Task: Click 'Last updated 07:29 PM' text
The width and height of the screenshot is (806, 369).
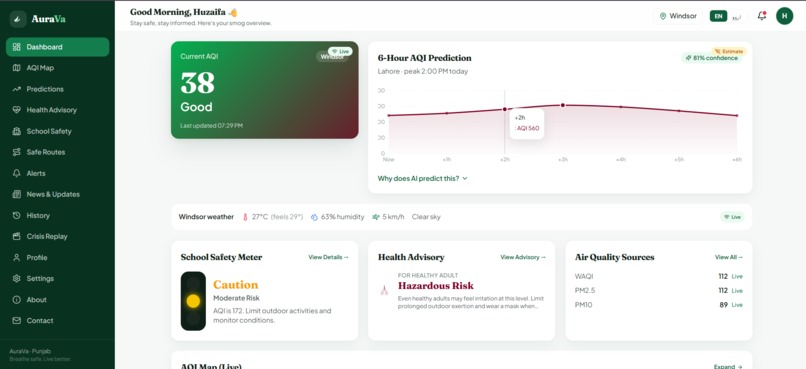Action: click(x=211, y=125)
